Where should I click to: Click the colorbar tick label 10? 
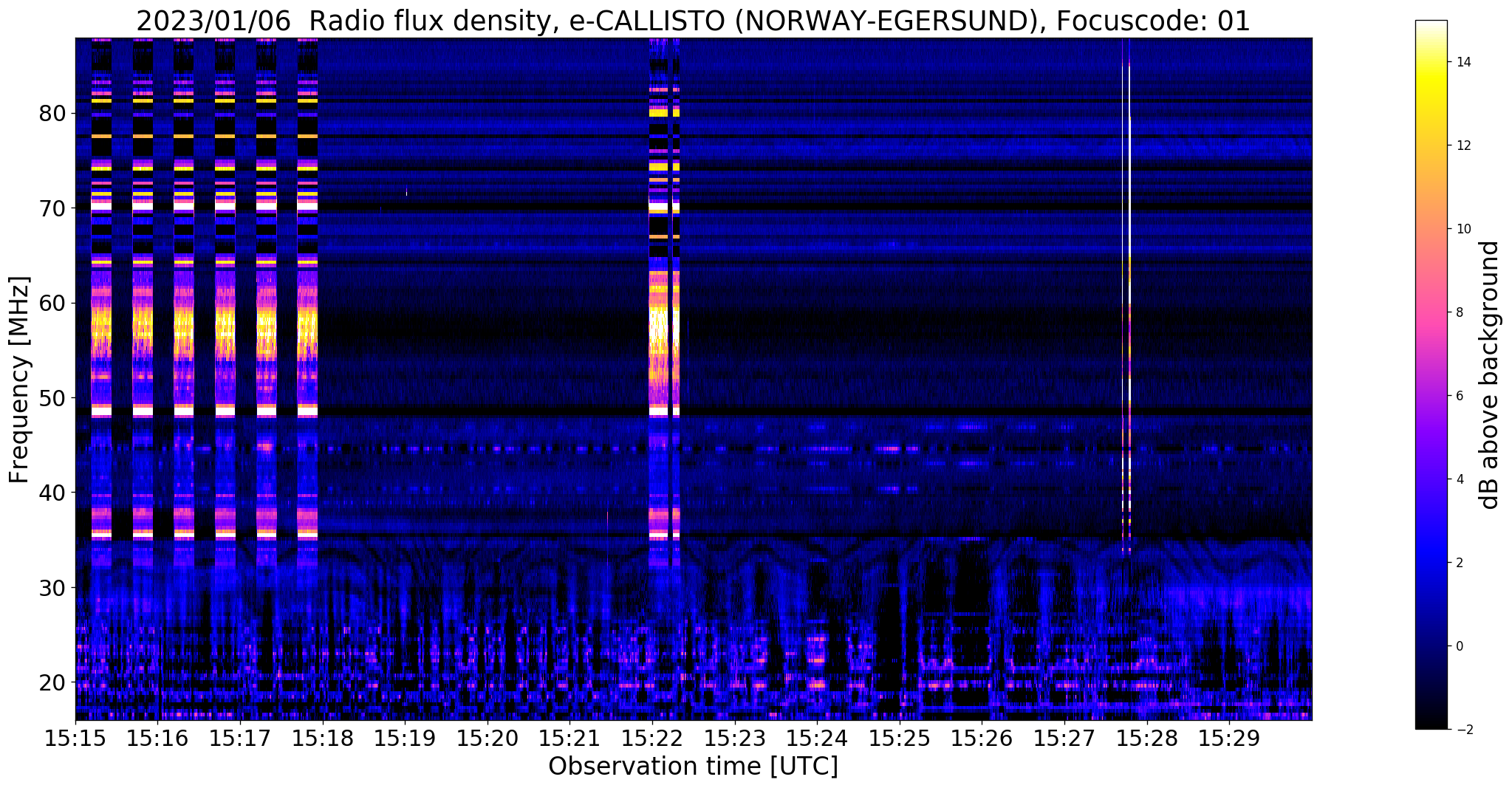1463,229
